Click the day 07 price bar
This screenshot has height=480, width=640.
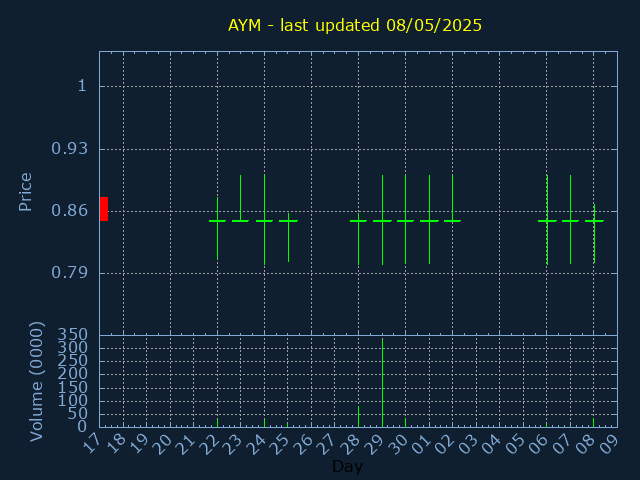click(571, 220)
